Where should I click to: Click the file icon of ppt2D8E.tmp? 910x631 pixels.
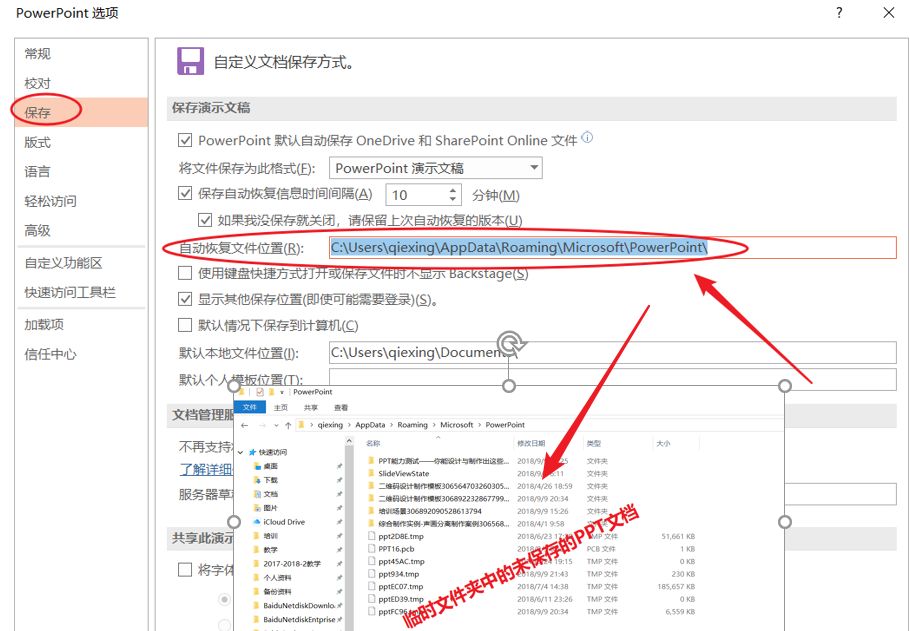tap(372, 536)
